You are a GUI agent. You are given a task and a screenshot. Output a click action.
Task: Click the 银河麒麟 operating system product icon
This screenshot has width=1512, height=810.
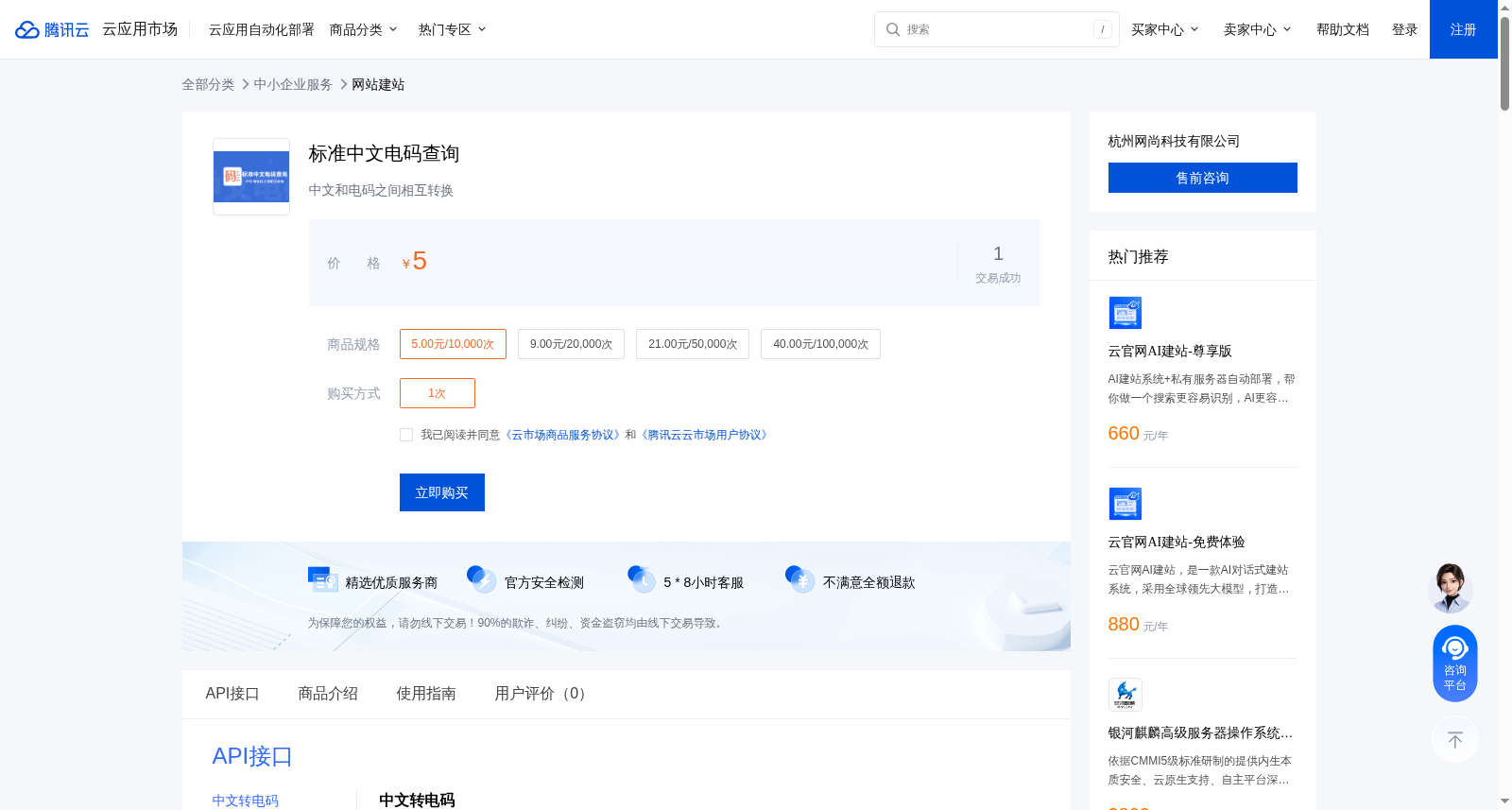[x=1125, y=695]
